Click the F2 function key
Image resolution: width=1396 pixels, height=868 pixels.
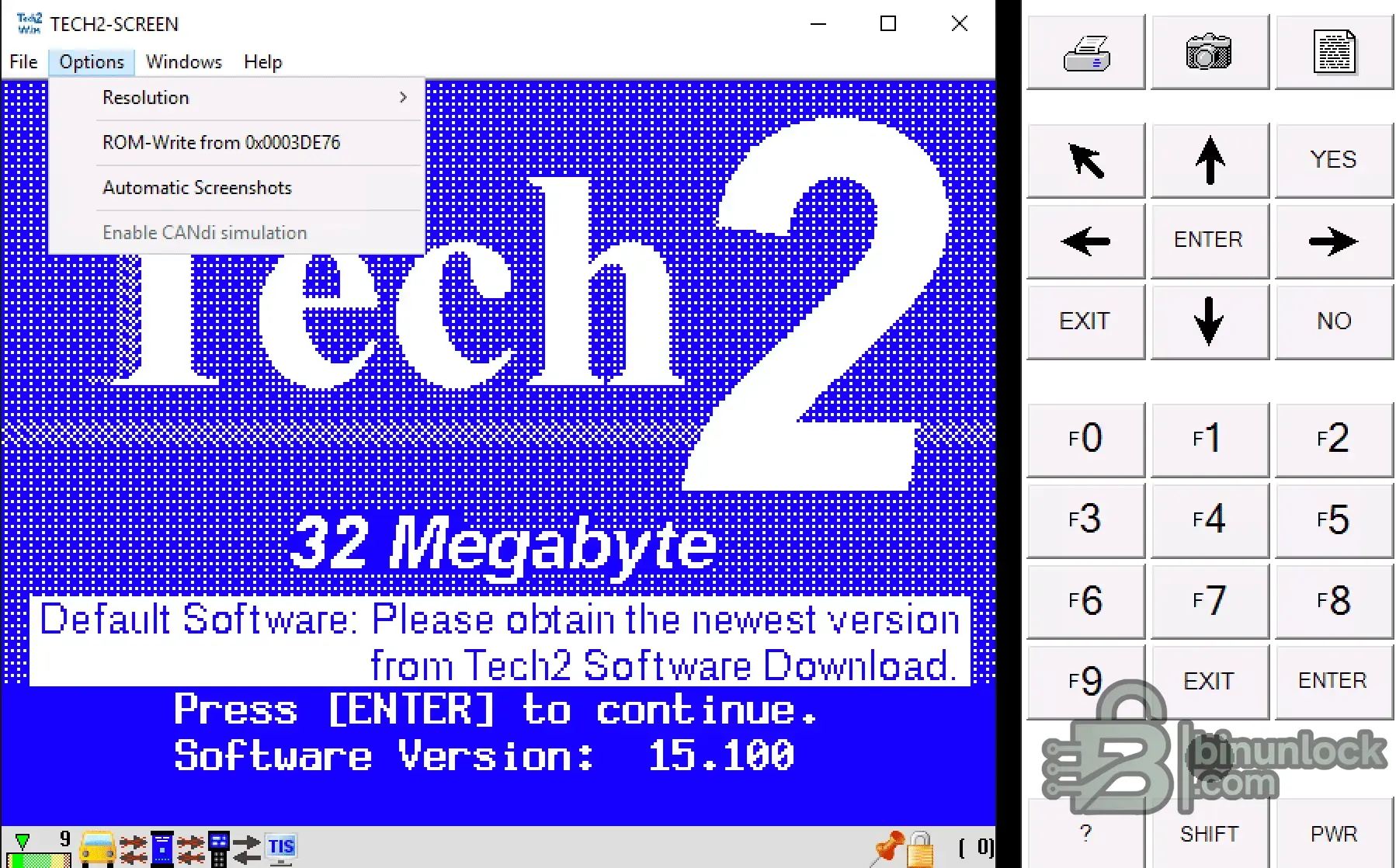click(x=1334, y=440)
